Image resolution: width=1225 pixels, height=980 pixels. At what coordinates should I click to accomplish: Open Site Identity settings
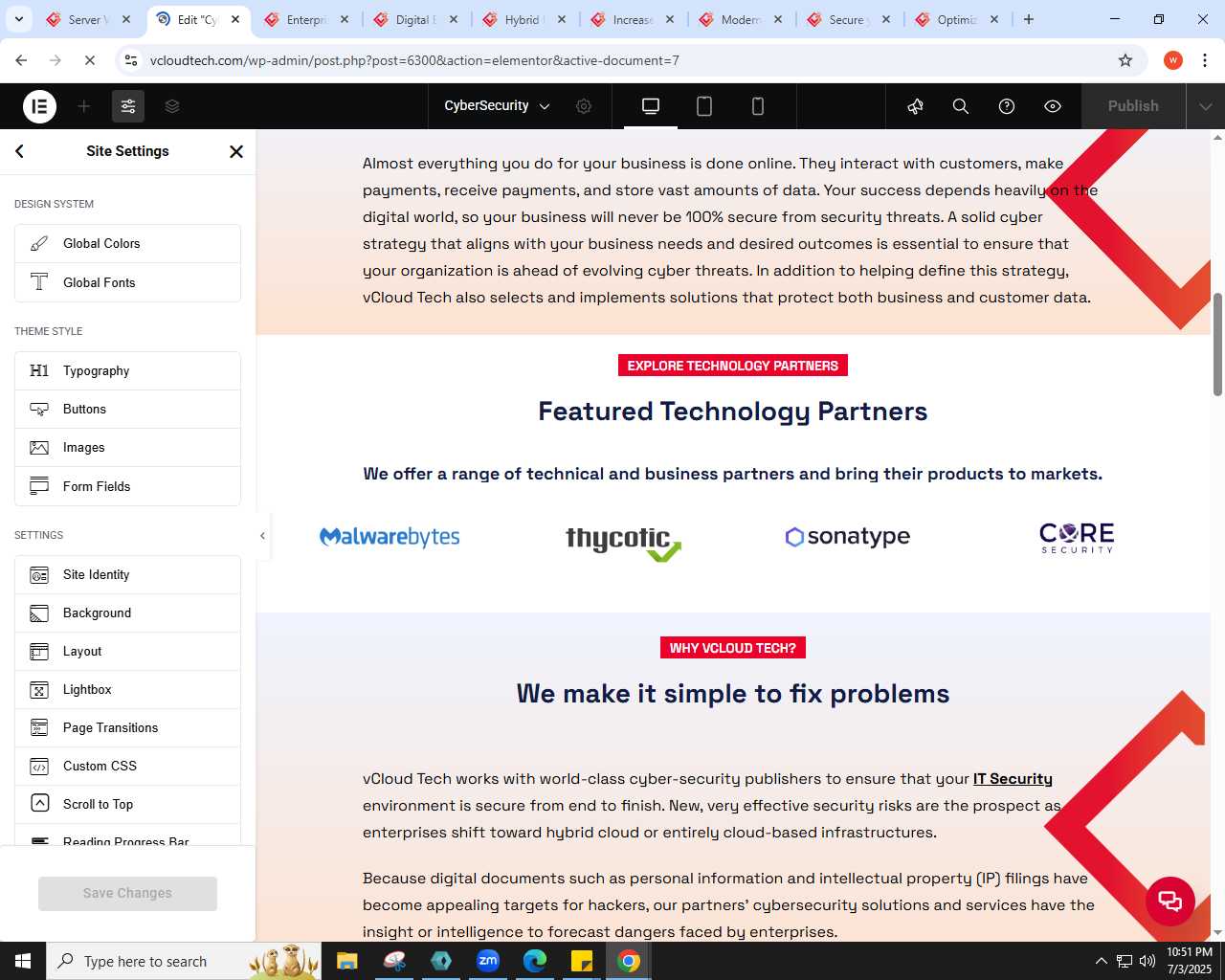coord(127,575)
